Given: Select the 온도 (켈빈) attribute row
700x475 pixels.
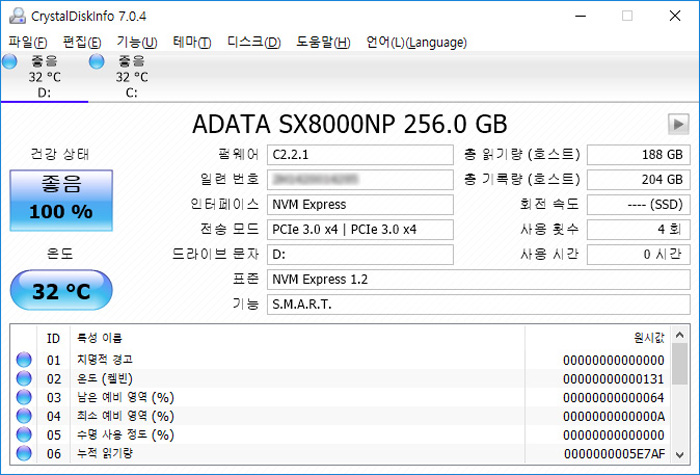Looking at the screenshot, I should click(342, 379).
